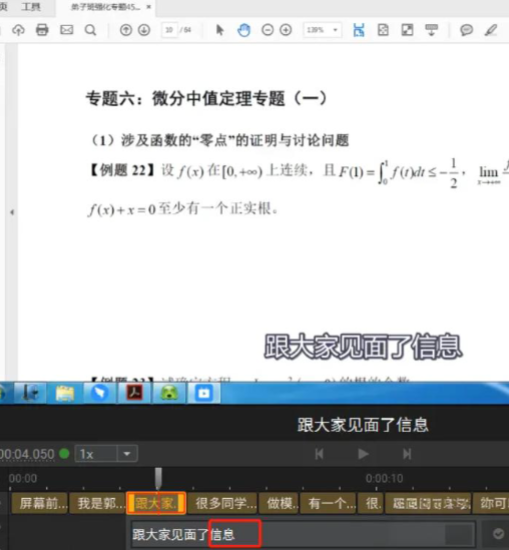Viewport: 509px width, 550px height.
Task: Open the green face taskbar app
Action: tap(169, 393)
